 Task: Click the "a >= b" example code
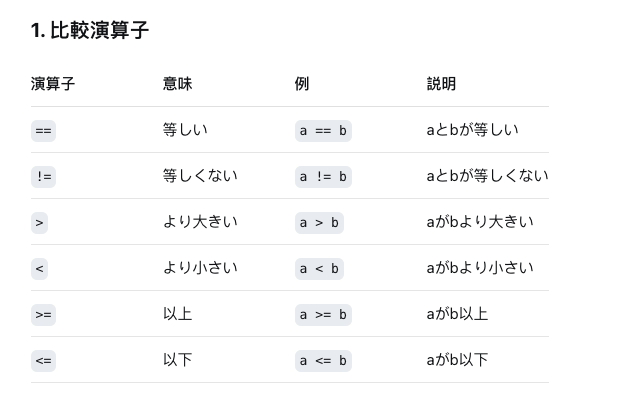pyautogui.click(x=324, y=315)
